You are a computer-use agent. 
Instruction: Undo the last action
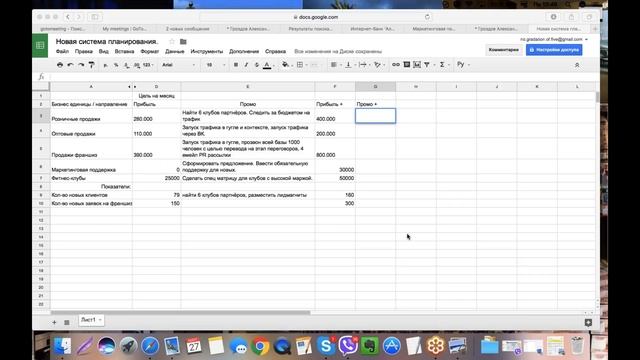(70, 65)
